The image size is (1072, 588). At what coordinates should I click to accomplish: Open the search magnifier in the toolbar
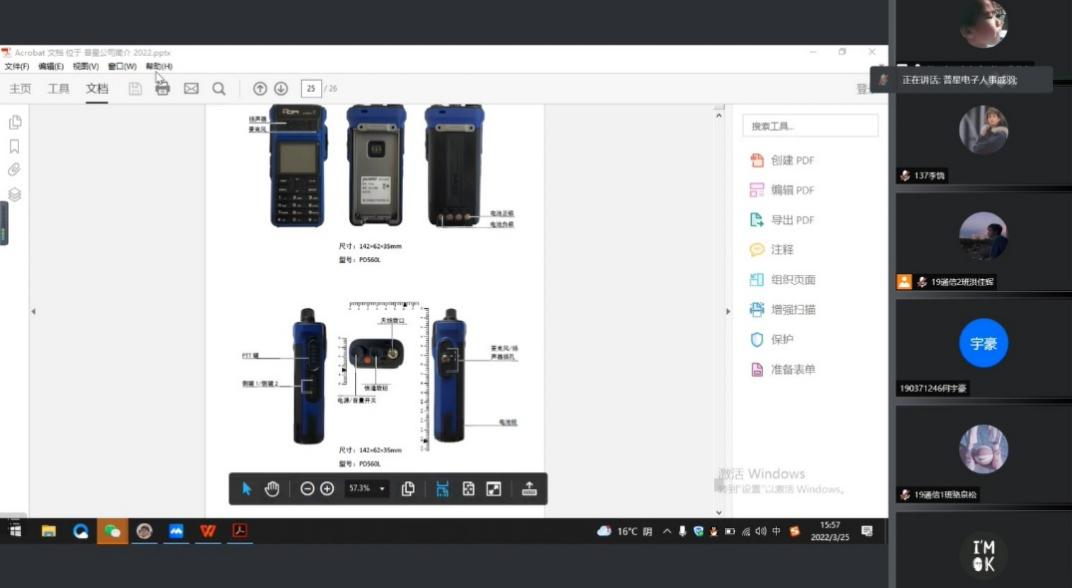219,89
